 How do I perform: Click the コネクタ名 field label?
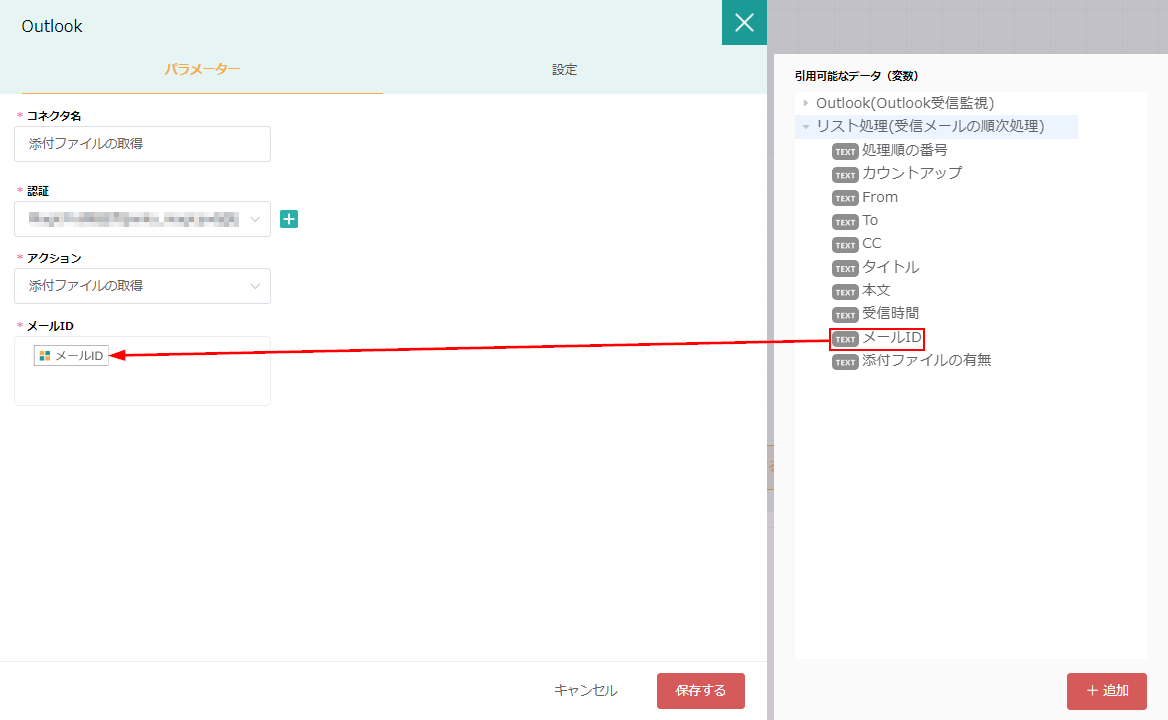point(54,116)
